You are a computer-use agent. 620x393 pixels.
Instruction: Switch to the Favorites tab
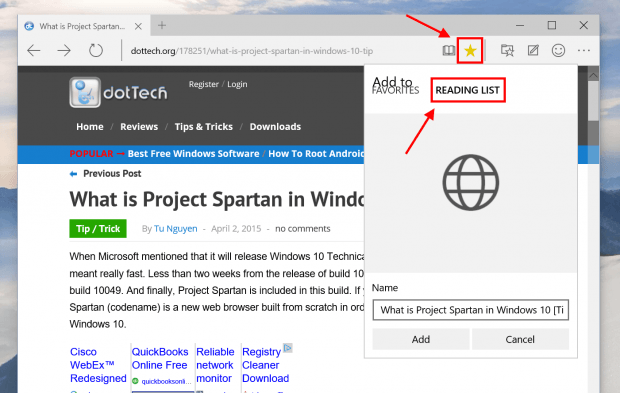point(395,91)
